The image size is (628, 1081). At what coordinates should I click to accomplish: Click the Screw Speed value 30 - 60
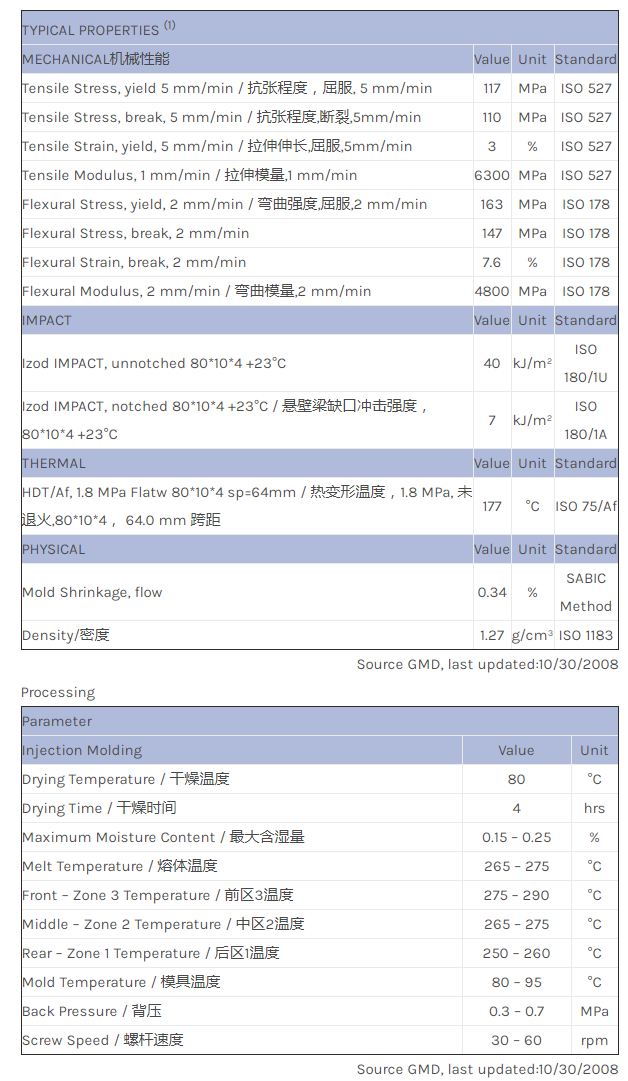pyautogui.click(x=516, y=1040)
